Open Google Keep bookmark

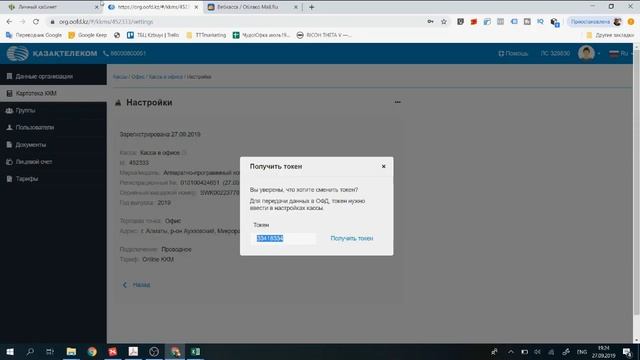point(88,35)
